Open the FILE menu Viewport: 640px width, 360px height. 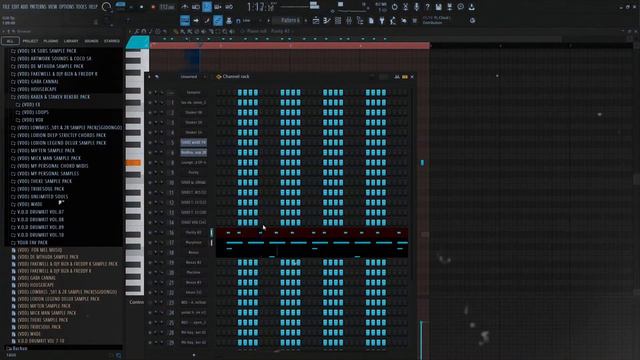coord(7,7)
